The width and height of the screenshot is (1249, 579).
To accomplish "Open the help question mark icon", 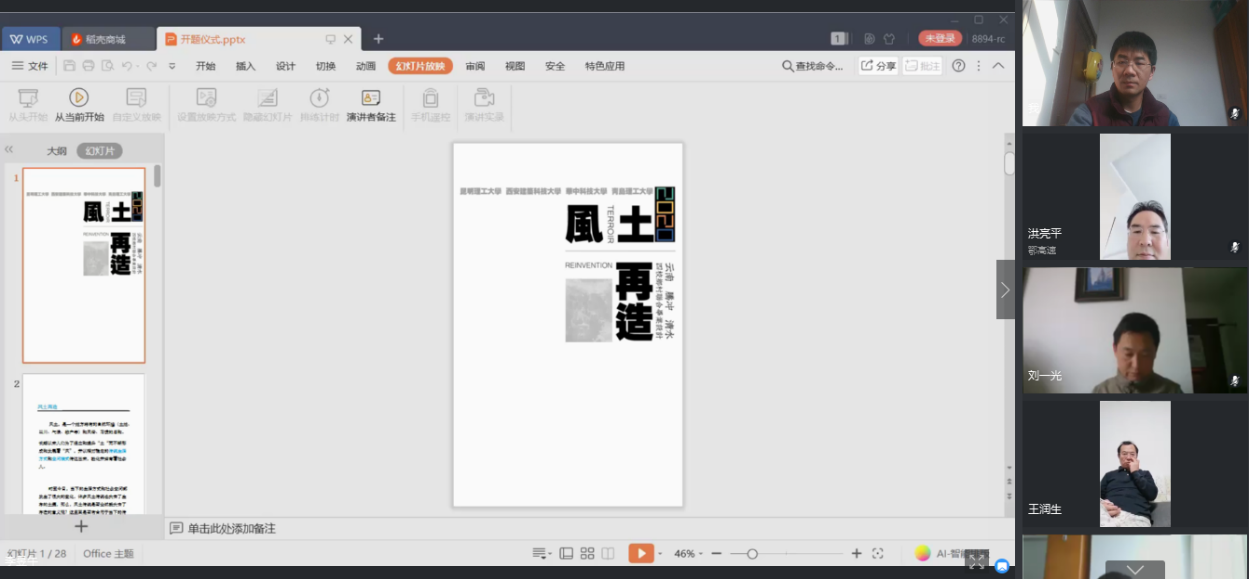I will 958,66.
